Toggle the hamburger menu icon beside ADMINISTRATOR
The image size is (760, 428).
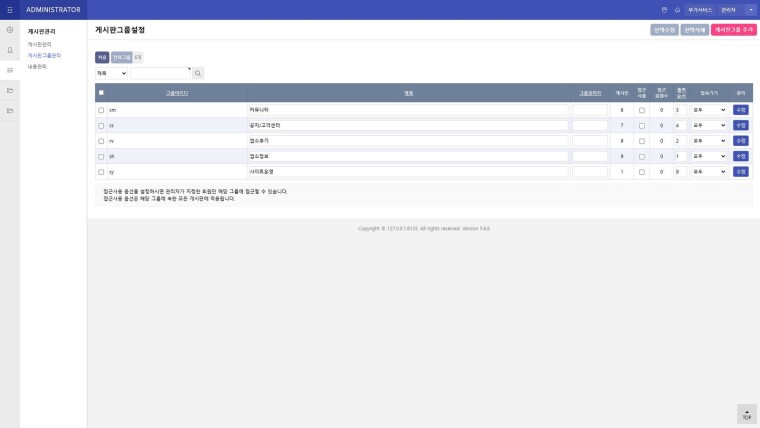[10, 10]
